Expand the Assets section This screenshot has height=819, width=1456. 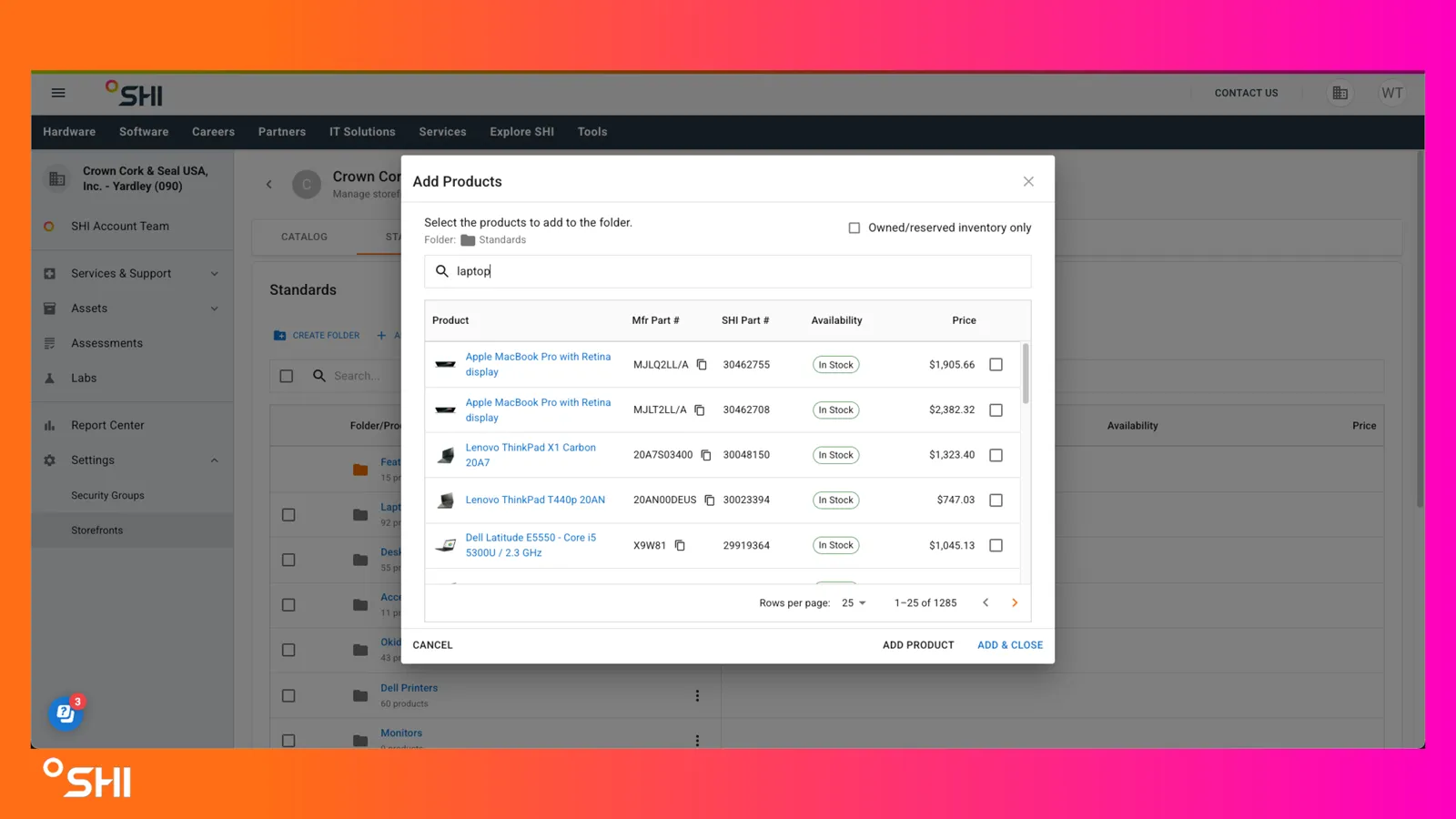coord(215,308)
